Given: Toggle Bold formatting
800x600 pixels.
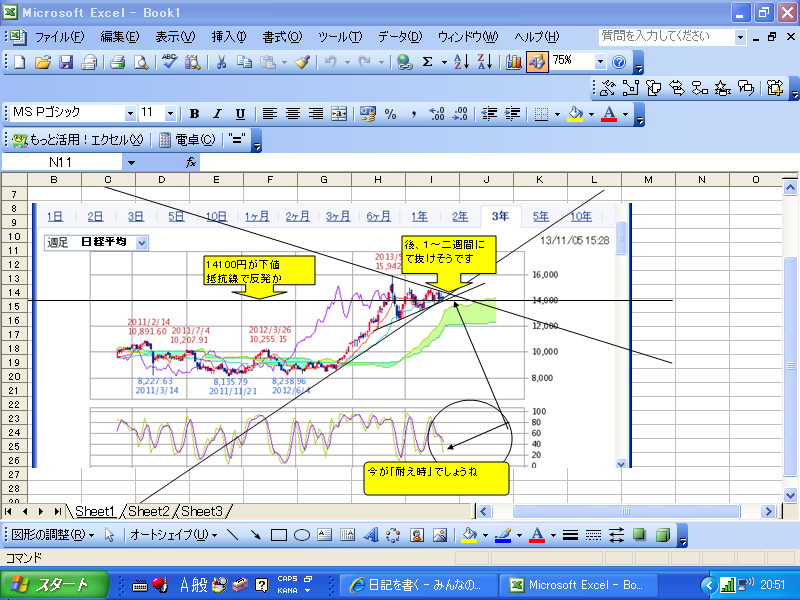Looking at the screenshot, I should click(194, 113).
